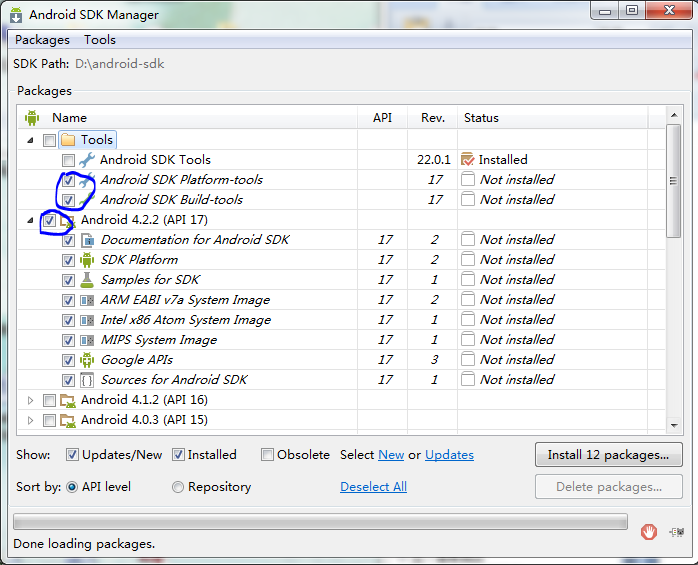The width and height of the screenshot is (698, 565).
Task: Uncheck the SDK Platform checkbox
Action: 68,260
